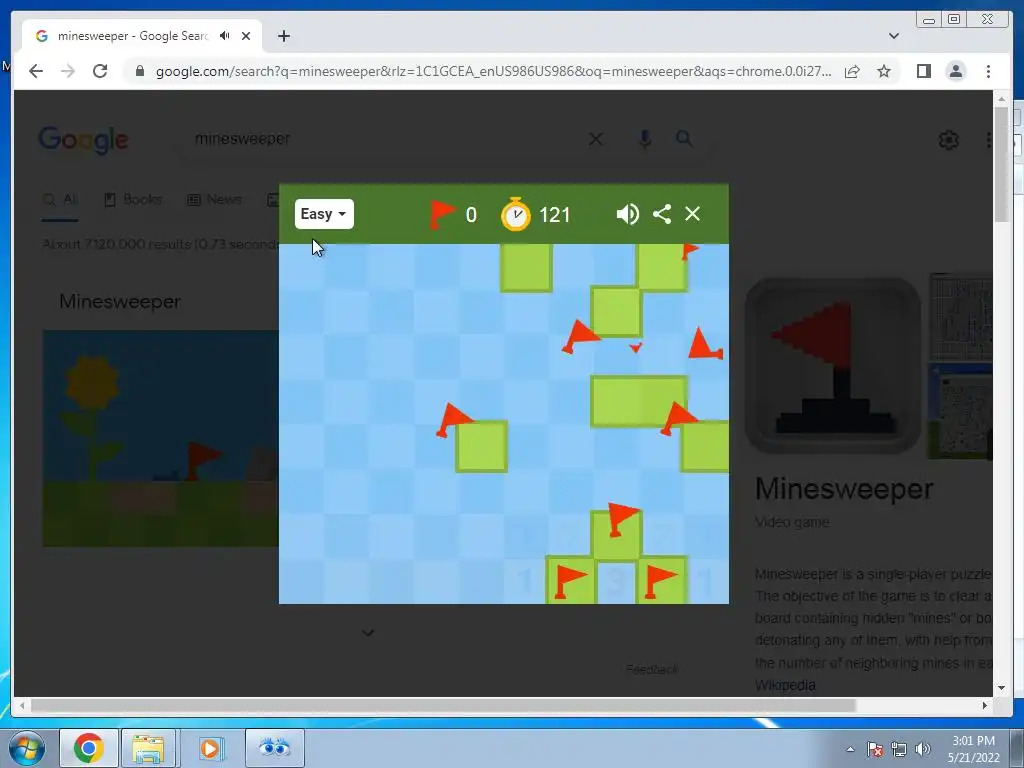Click the Minesweeper share icon
Viewport: 1024px width, 768px height.
pos(662,214)
